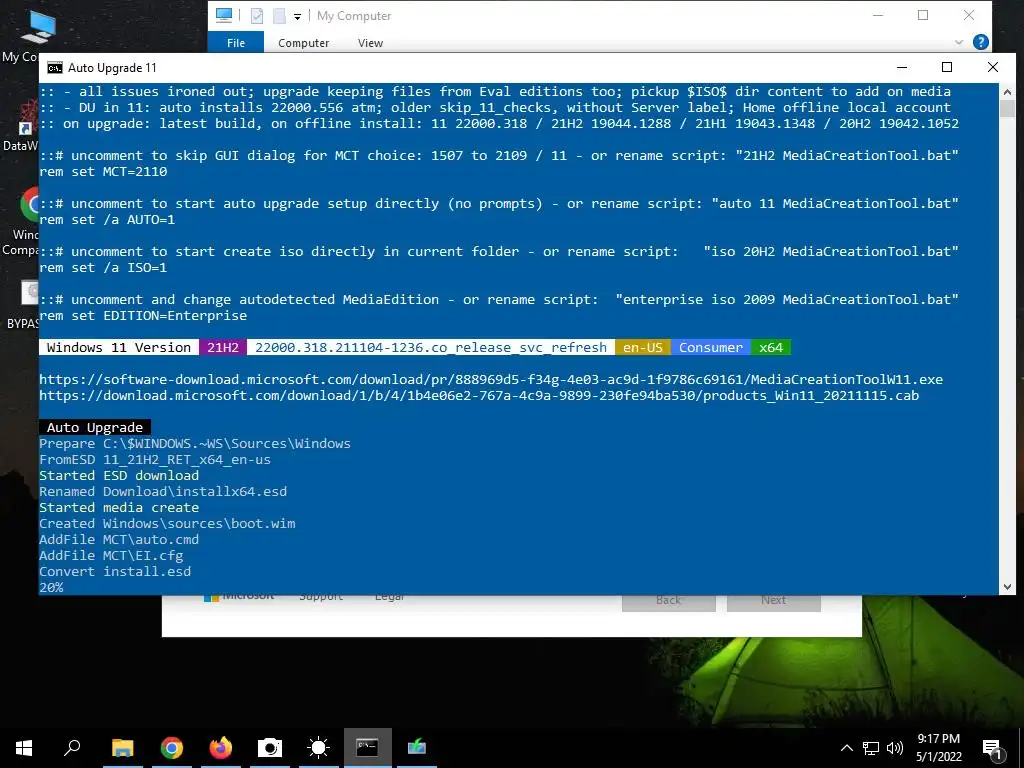Open the sun brightness app on the taskbar
The image size is (1024, 768).
tap(319, 747)
